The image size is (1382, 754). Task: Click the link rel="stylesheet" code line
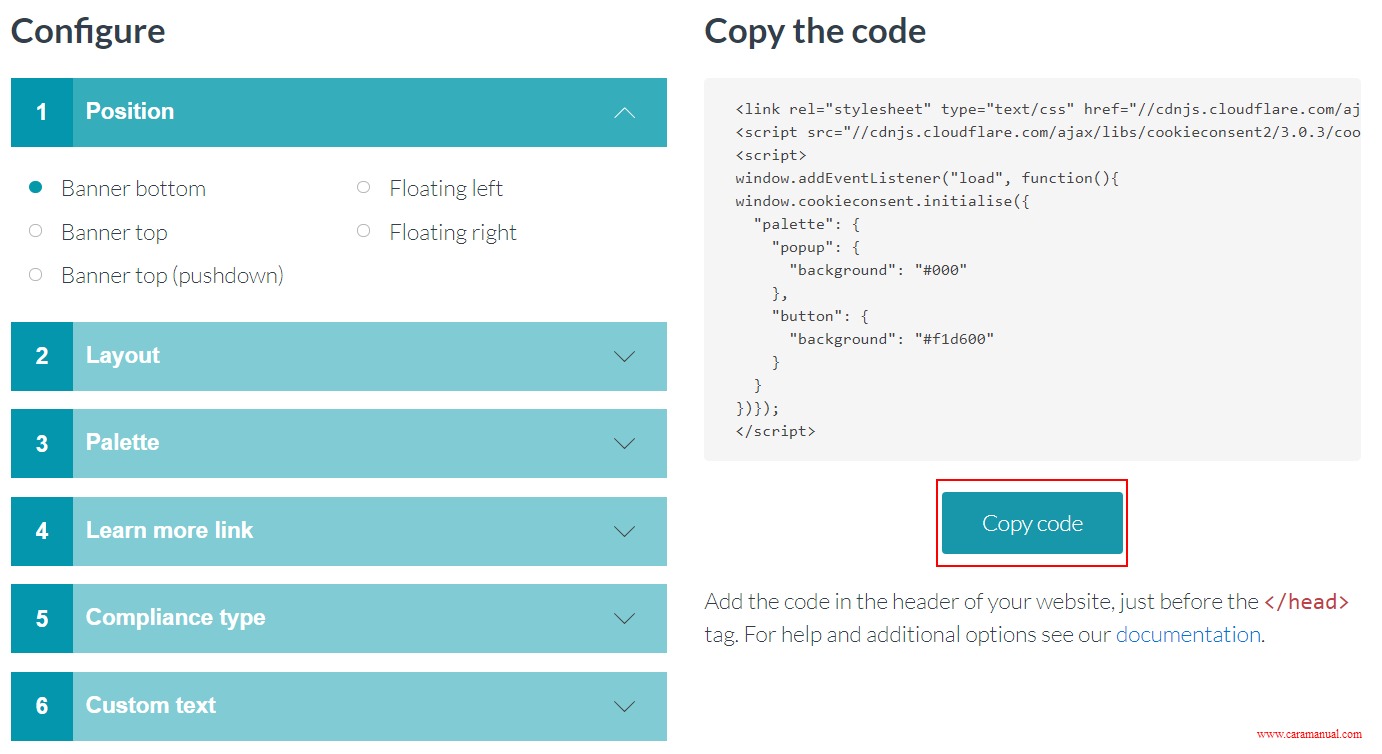pos(1047,109)
